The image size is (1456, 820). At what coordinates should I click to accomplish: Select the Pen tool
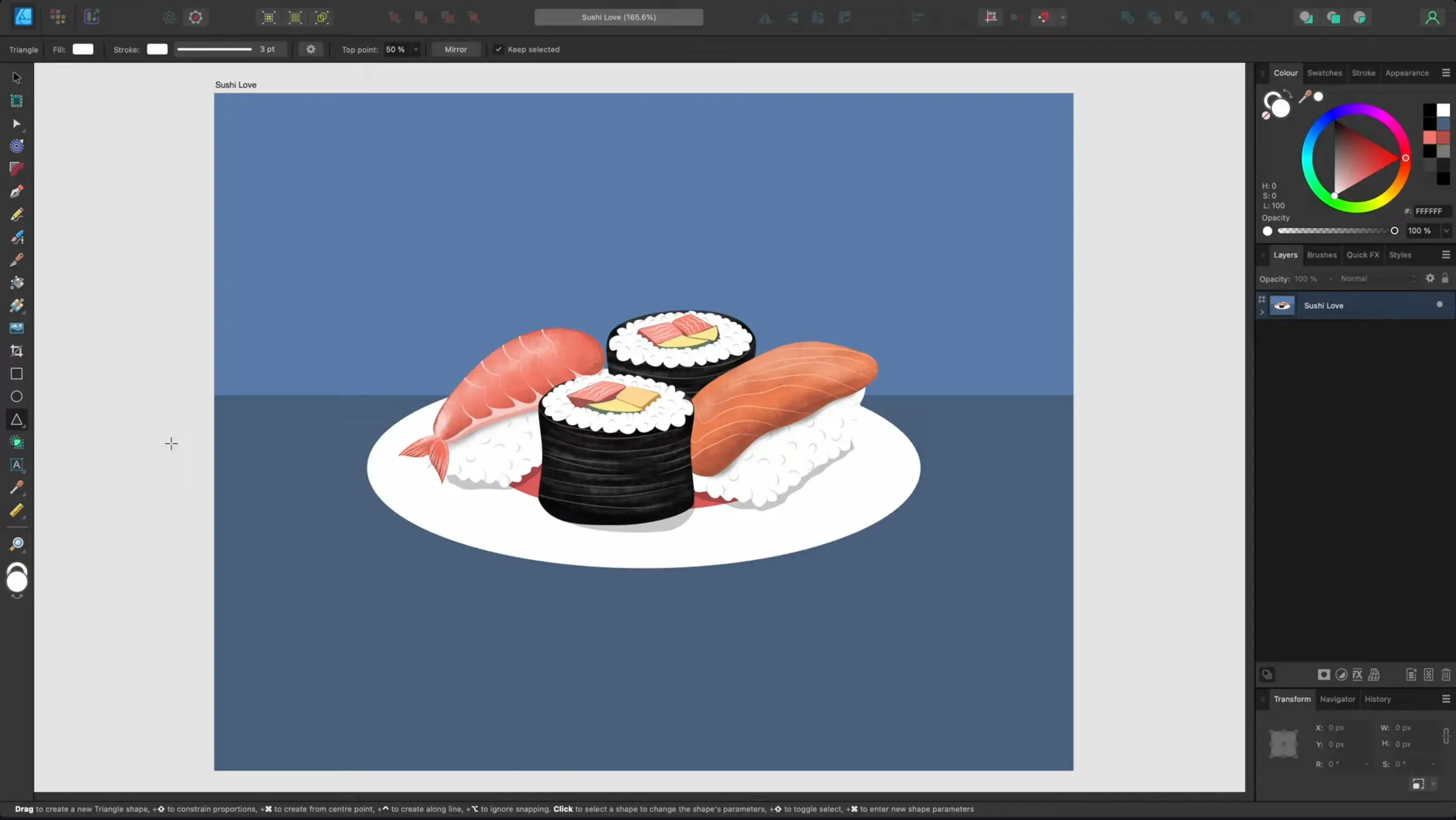[x=17, y=191]
